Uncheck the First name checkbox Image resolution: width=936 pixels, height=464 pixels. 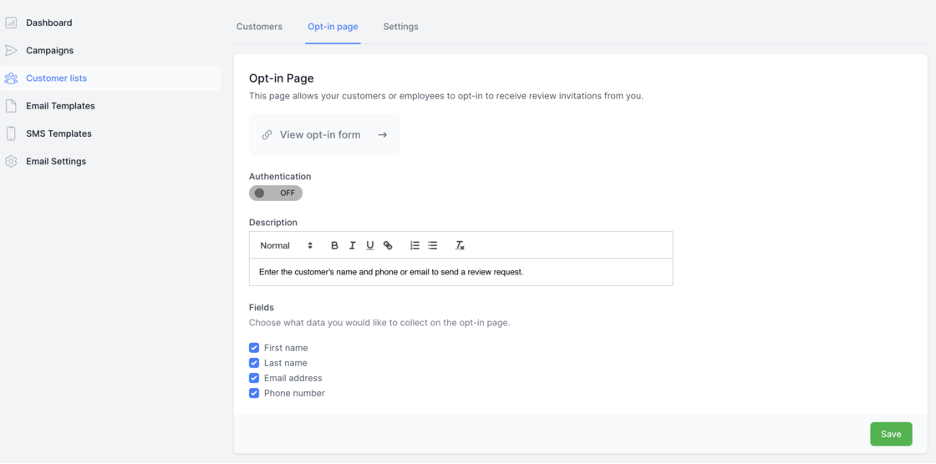254,348
